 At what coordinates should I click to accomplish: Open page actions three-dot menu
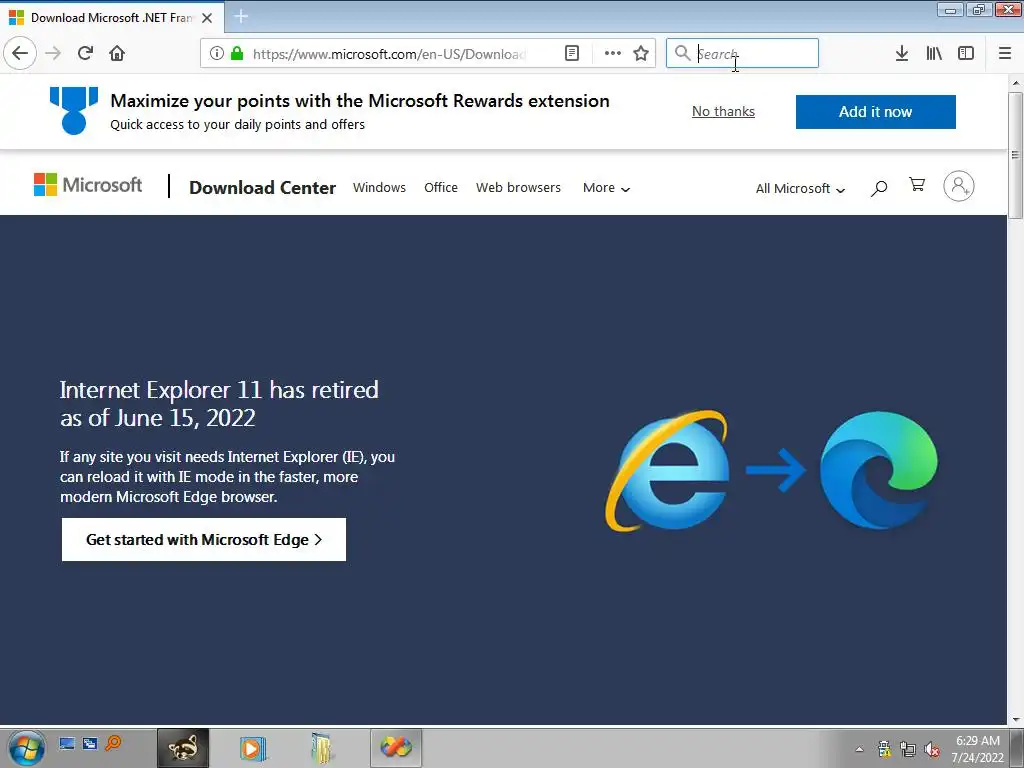tap(612, 53)
